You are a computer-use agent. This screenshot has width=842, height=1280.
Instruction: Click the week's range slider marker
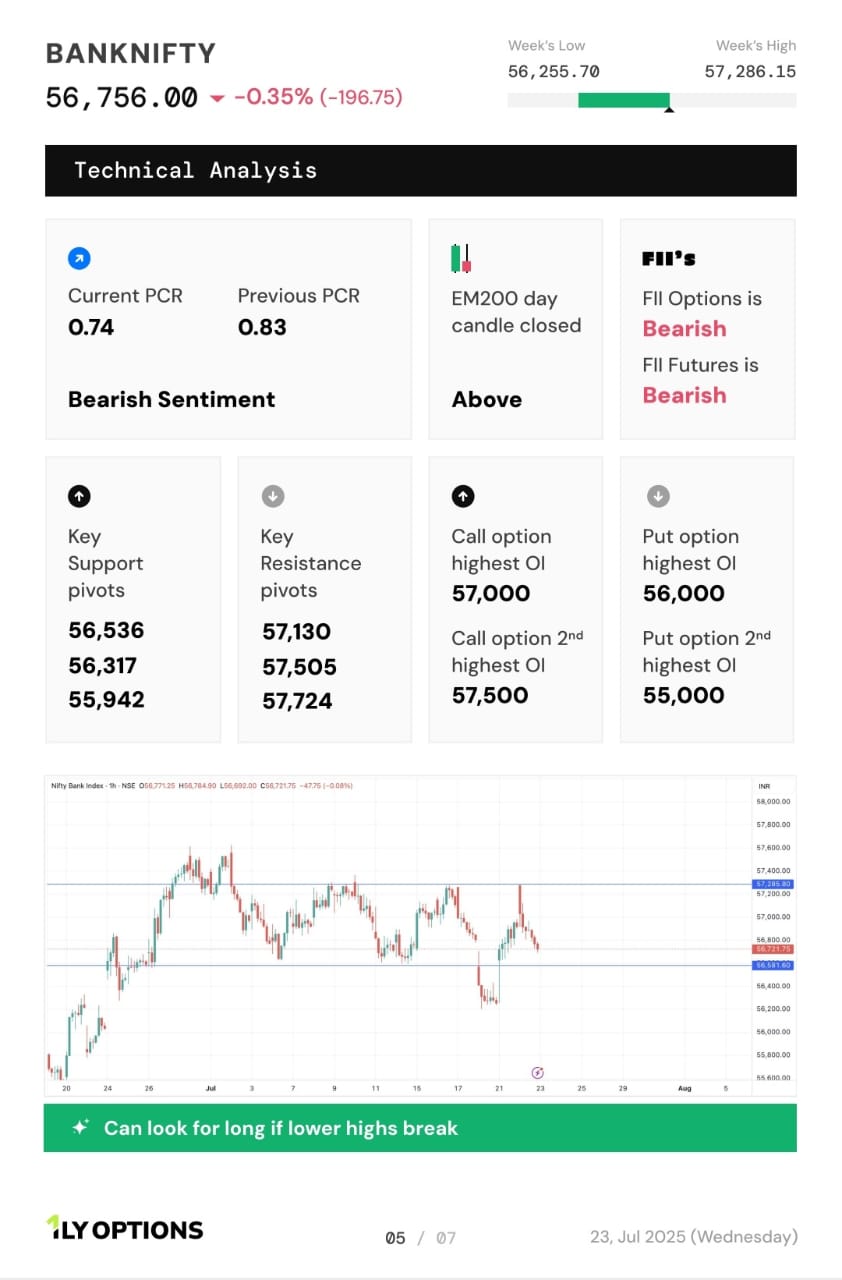tap(669, 109)
